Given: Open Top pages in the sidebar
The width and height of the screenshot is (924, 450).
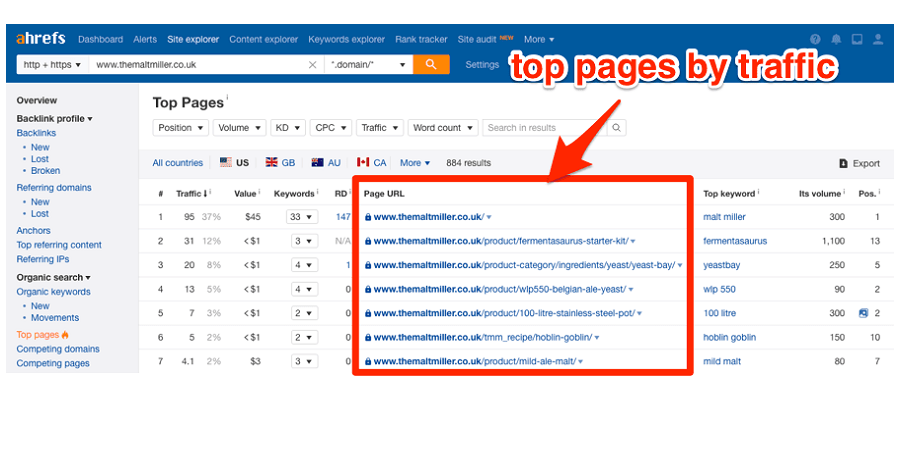Looking at the screenshot, I should (x=38, y=335).
